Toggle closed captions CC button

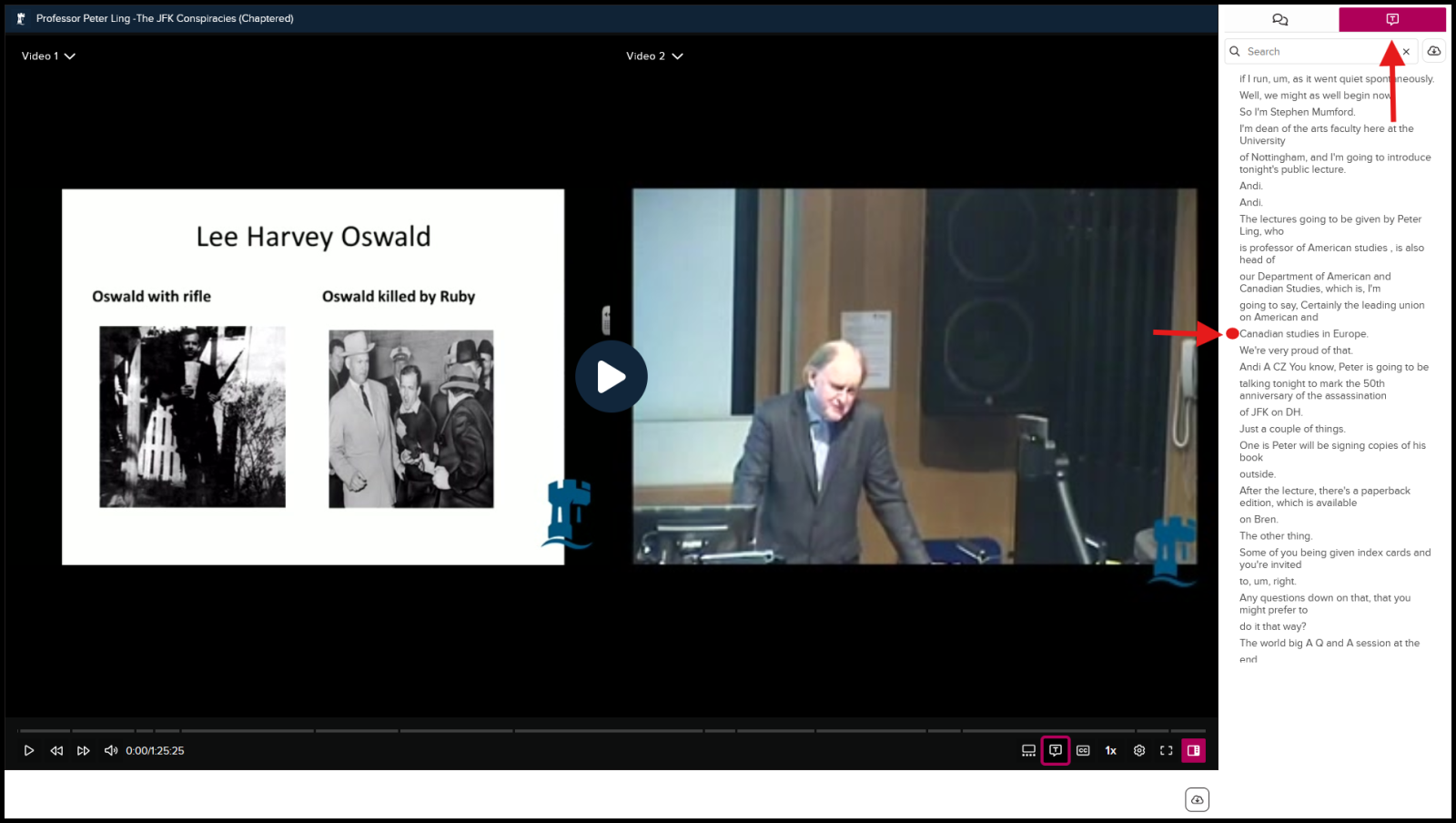pyautogui.click(x=1083, y=750)
